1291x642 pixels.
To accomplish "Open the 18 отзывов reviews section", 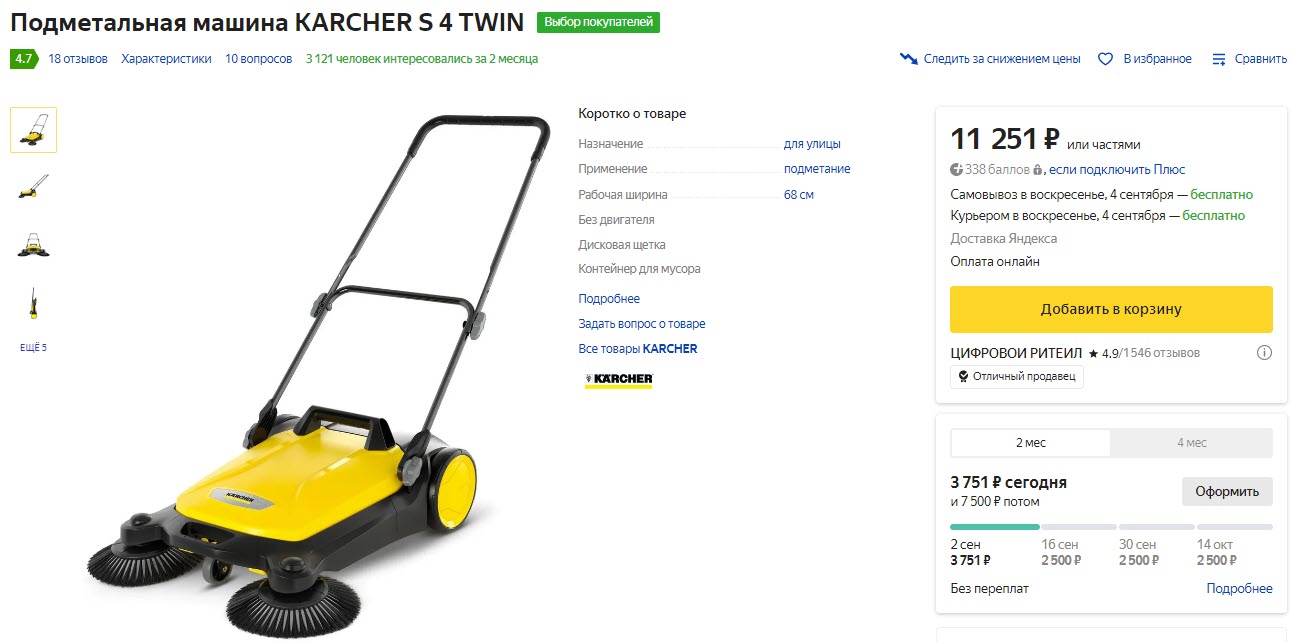I will click(78, 59).
